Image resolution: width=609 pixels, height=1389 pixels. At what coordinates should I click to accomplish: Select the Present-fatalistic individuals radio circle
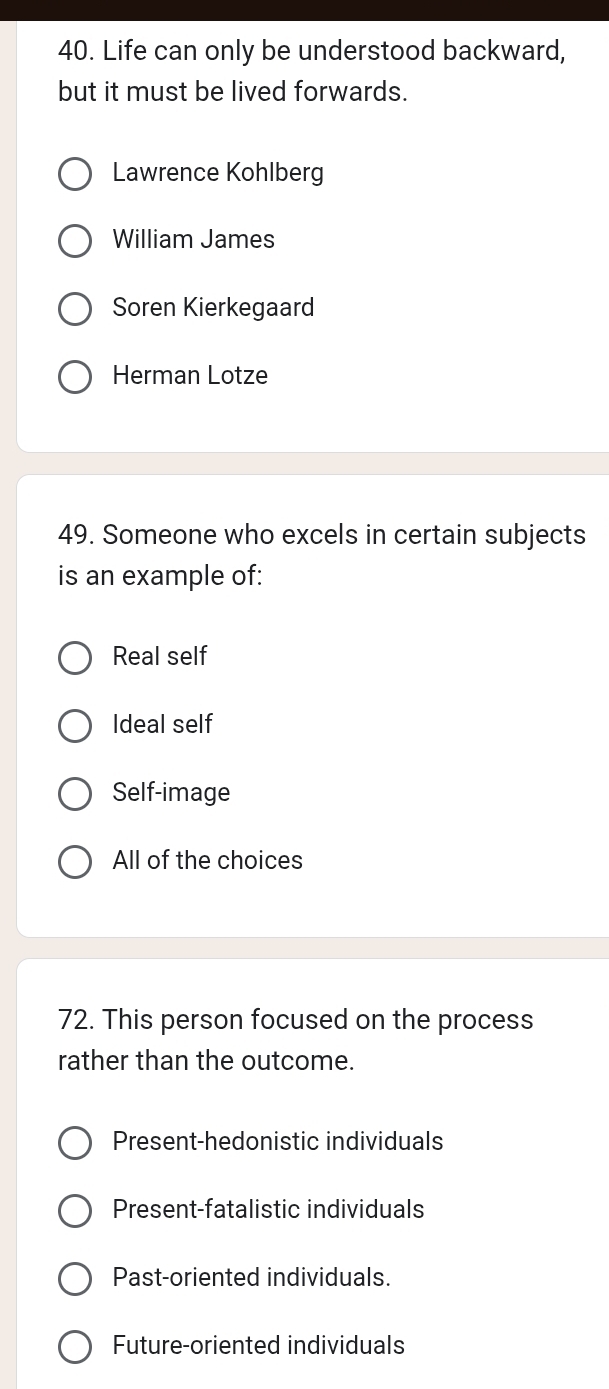tap(75, 1211)
